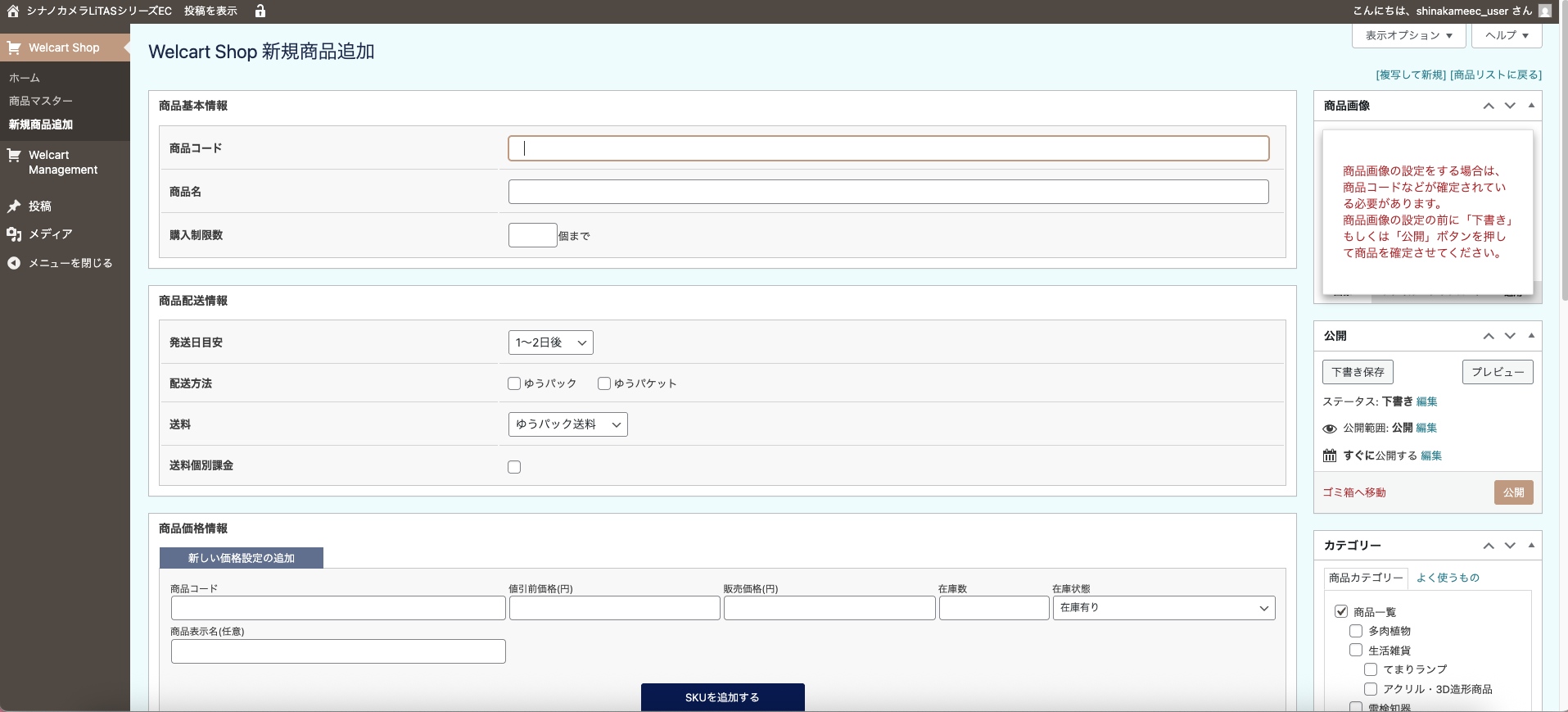
Task: Click the Welcart Shop cart icon
Action: click(x=14, y=48)
